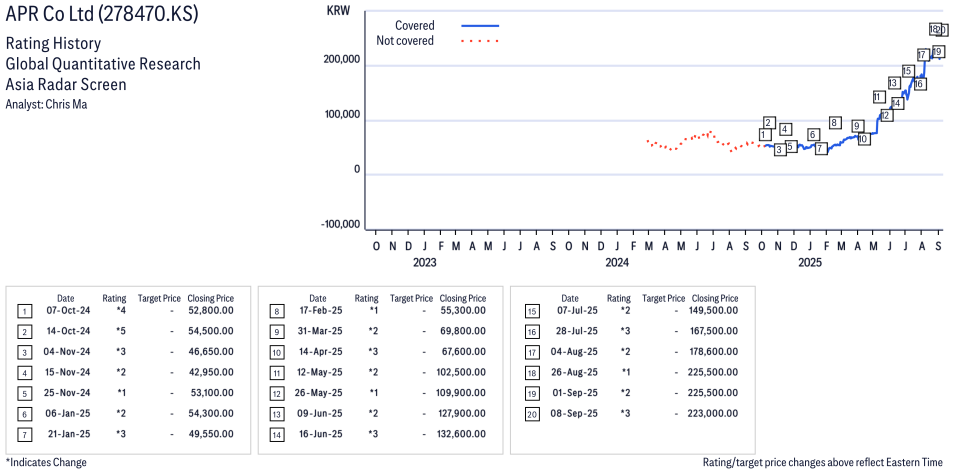Click the numbered box 8 beside 17-Feb-25
Screen dimensions: 954x469
pos(276,312)
